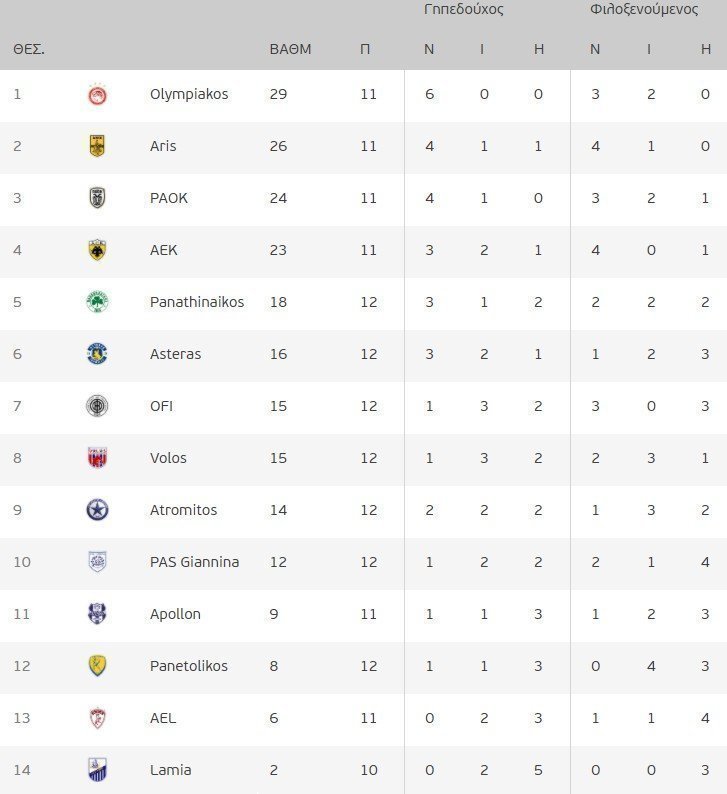Click the Apollon club crest
Image resolution: width=727 pixels, height=794 pixels.
click(97, 614)
